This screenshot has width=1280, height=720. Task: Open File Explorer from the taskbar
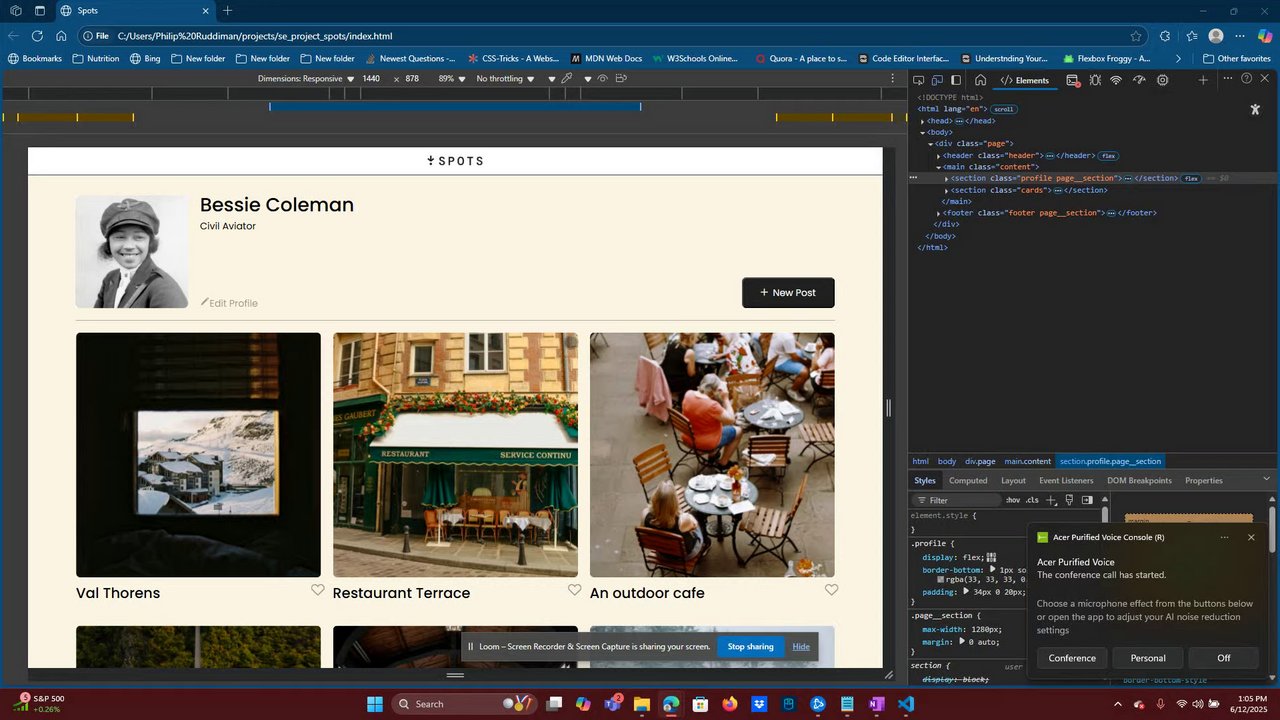pyautogui.click(x=641, y=704)
